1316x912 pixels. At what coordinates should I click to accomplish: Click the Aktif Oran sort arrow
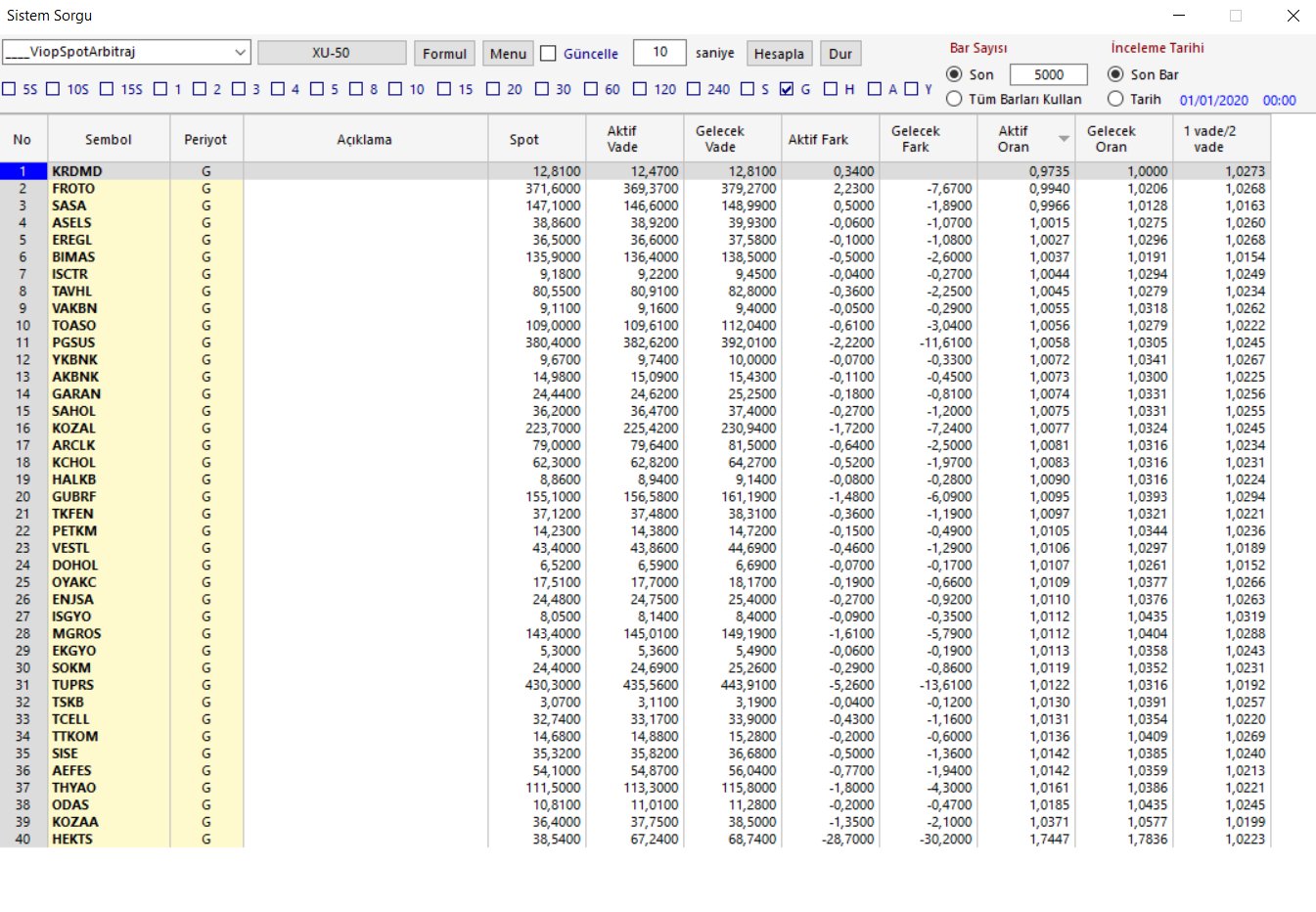(1064, 139)
